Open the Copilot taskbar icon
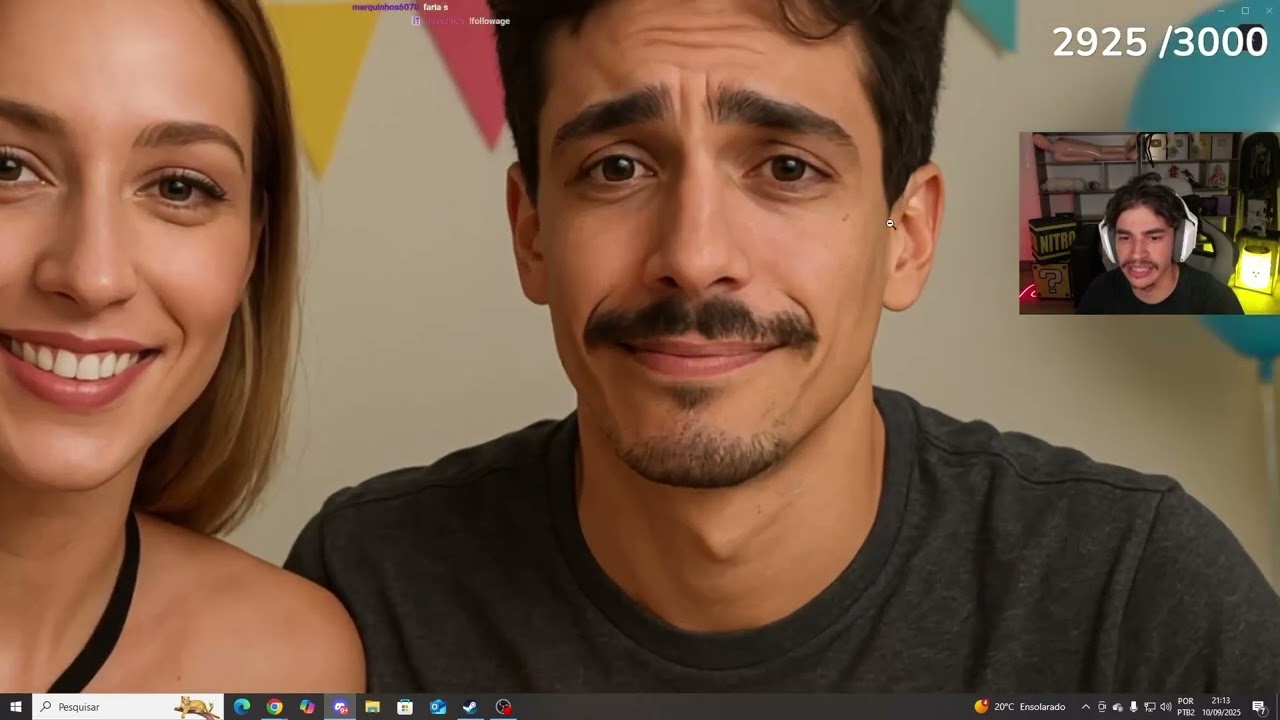 pyautogui.click(x=307, y=706)
